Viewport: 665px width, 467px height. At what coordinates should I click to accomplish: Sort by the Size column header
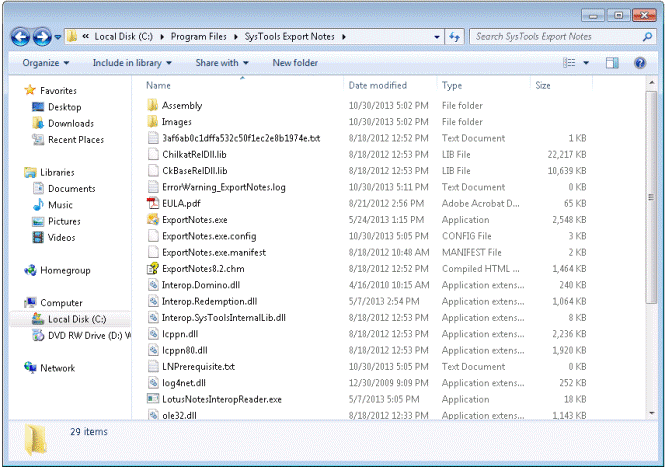tap(543, 85)
